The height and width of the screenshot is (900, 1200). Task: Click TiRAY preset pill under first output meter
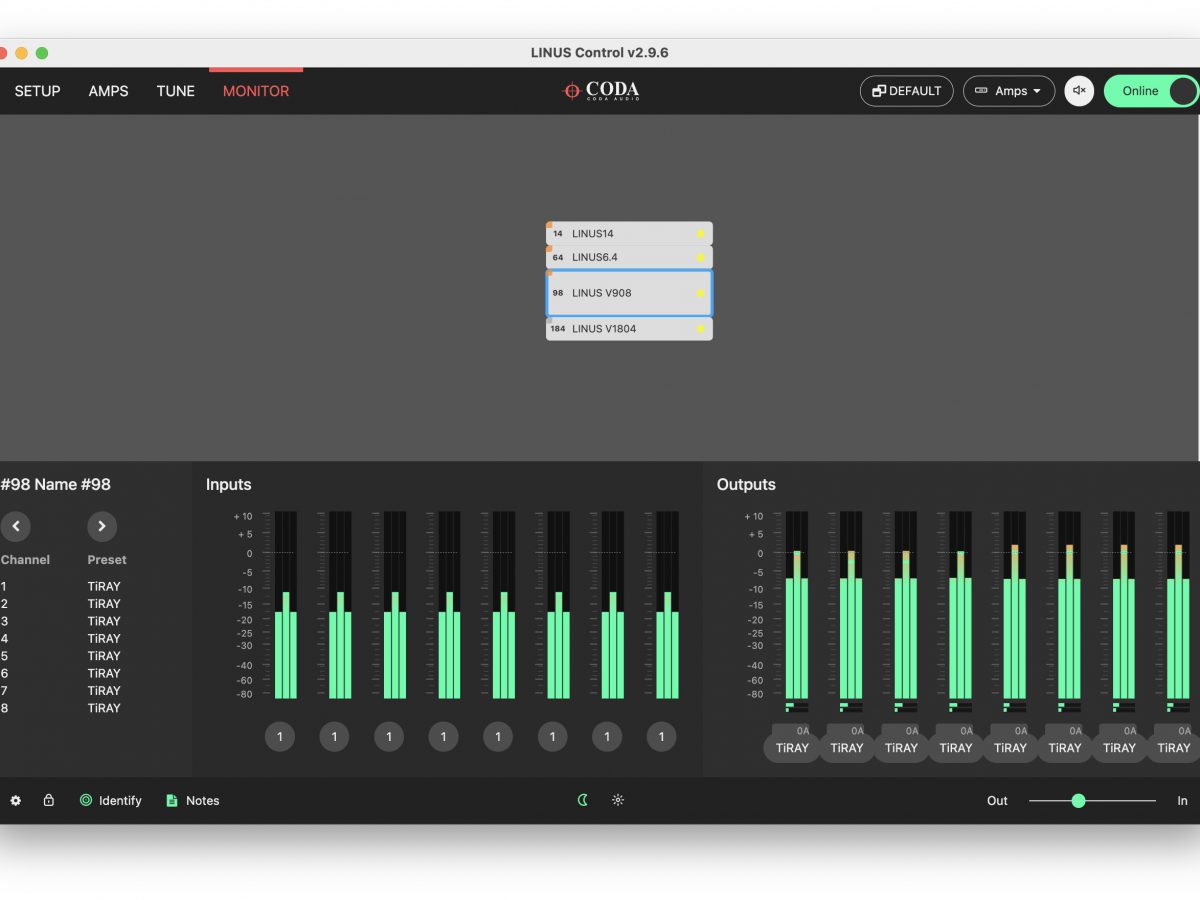pyautogui.click(x=792, y=748)
